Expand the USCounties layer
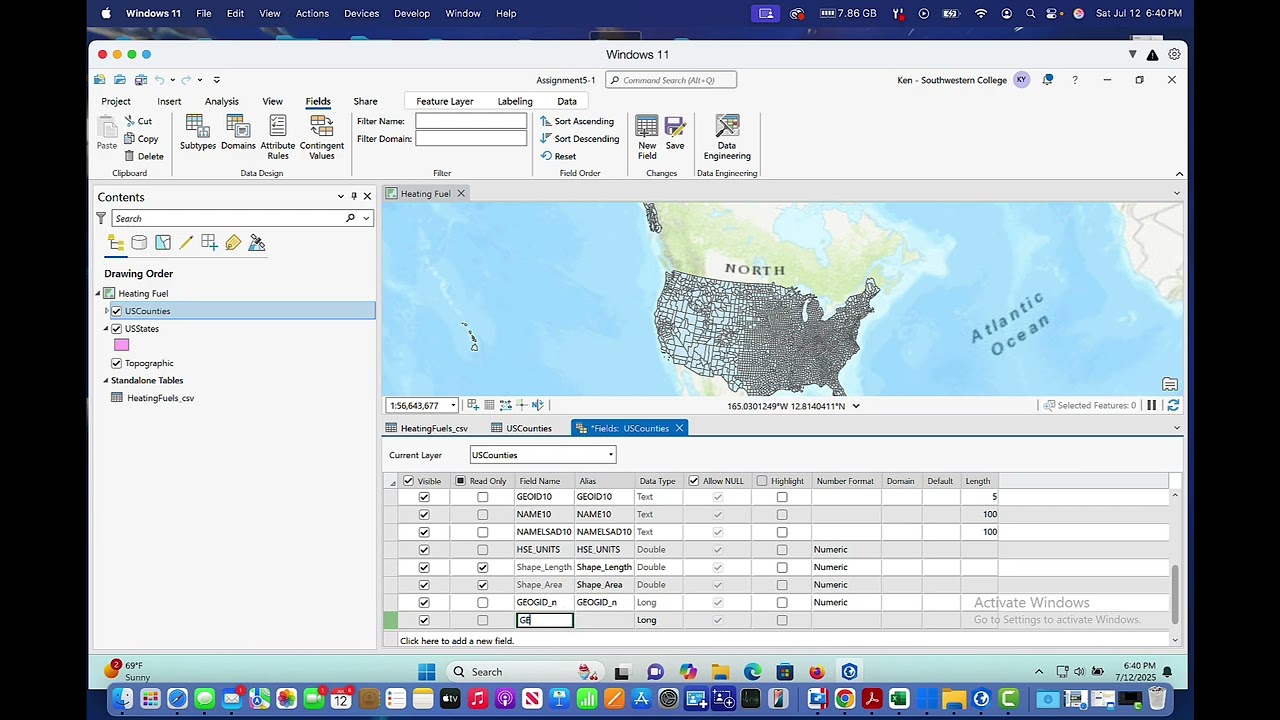This screenshot has width=1280, height=720. pos(107,311)
